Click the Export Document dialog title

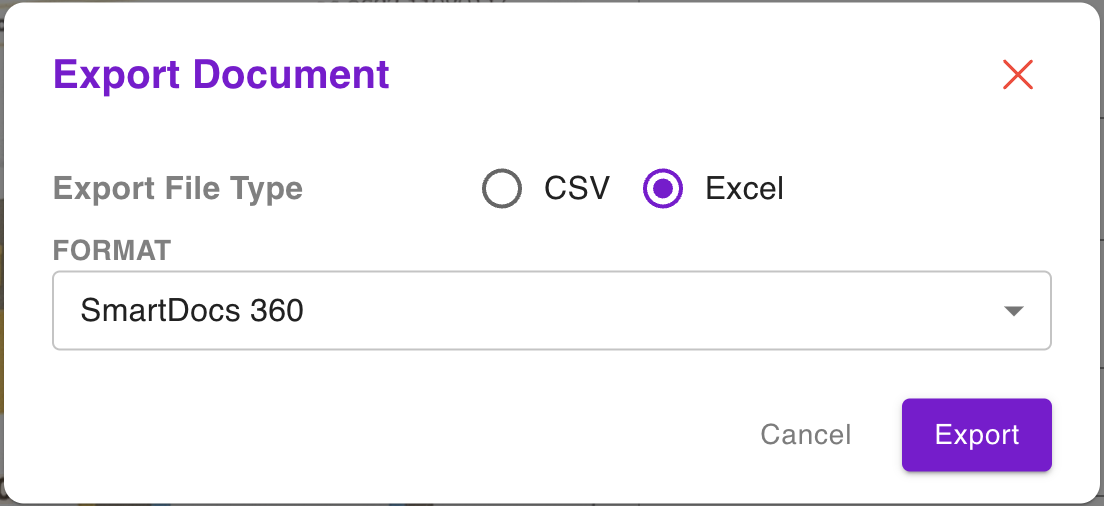[221, 74]
